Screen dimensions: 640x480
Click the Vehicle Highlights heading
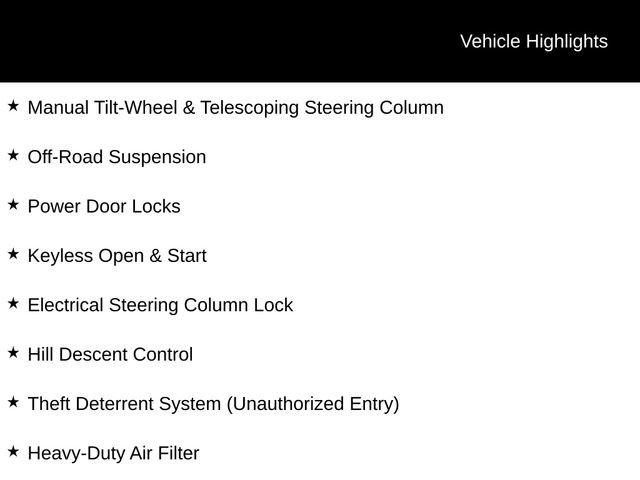(x=533, y=41)
